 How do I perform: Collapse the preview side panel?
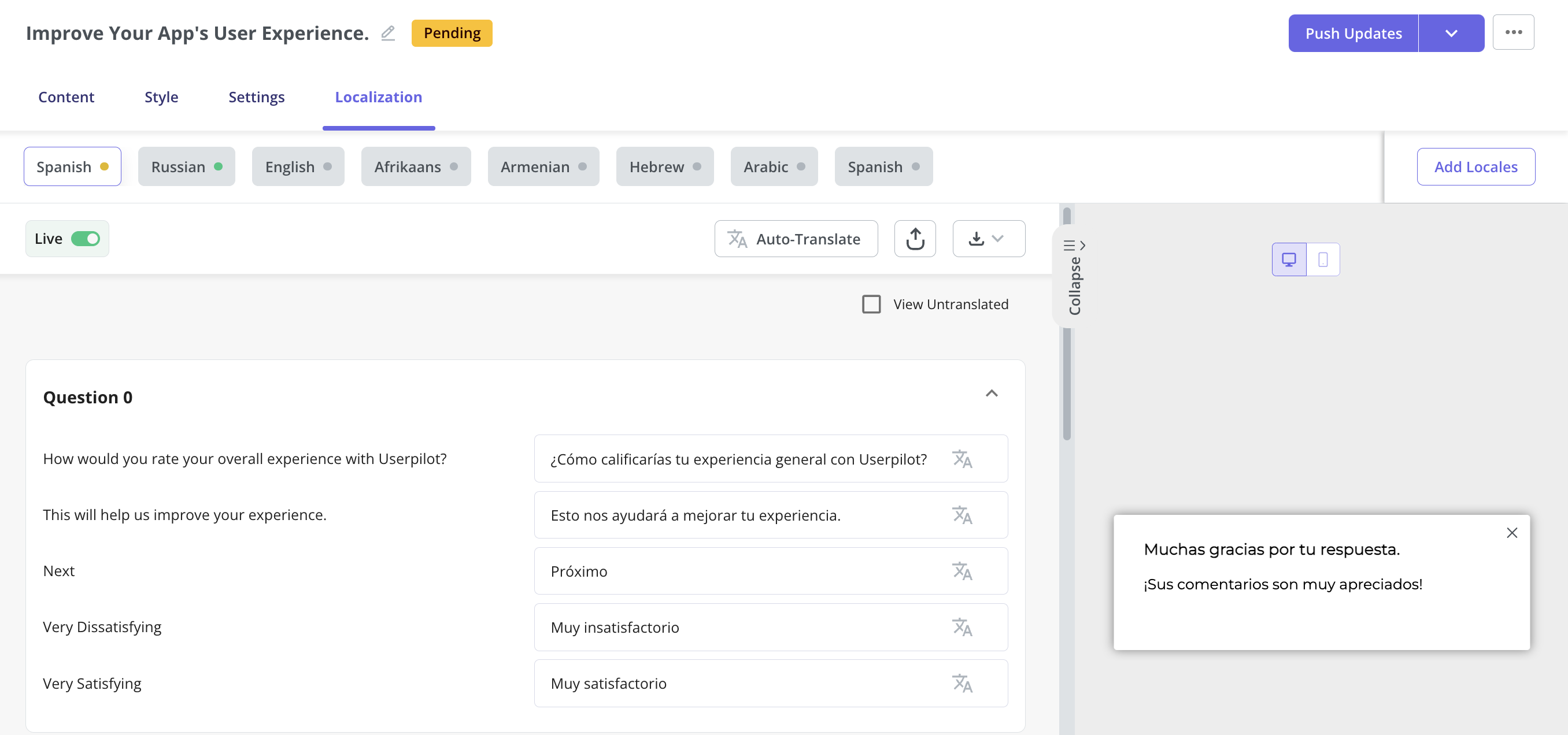(1074, 277)
